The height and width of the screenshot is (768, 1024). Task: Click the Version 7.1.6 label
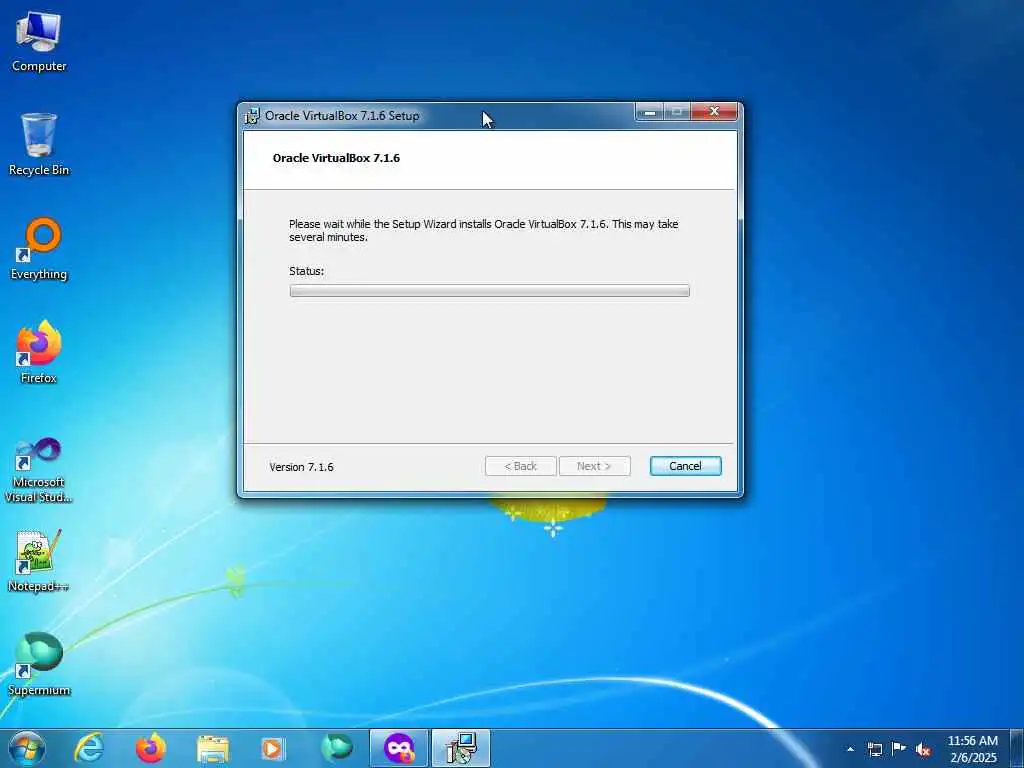click(x=301, y=467)
